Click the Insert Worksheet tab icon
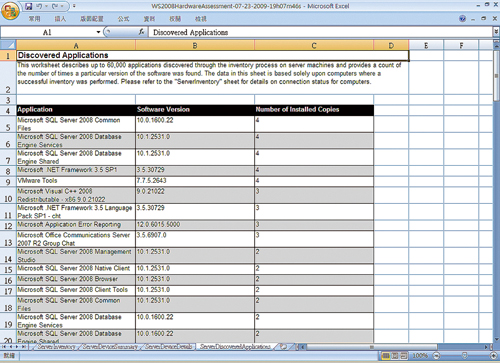This screenshot has width=500, height=363. [x=283, y=347]
